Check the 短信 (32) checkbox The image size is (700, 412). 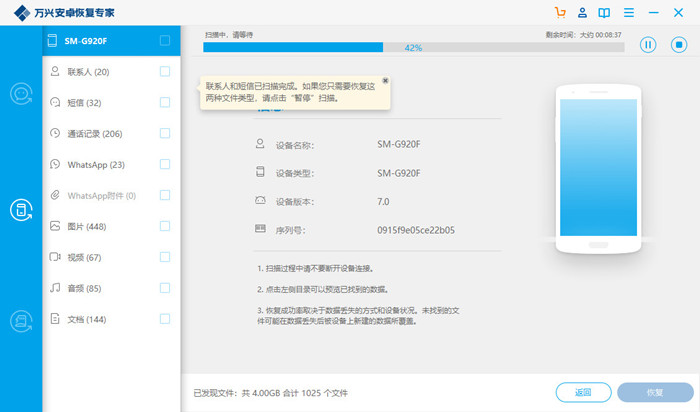point(165,102)
